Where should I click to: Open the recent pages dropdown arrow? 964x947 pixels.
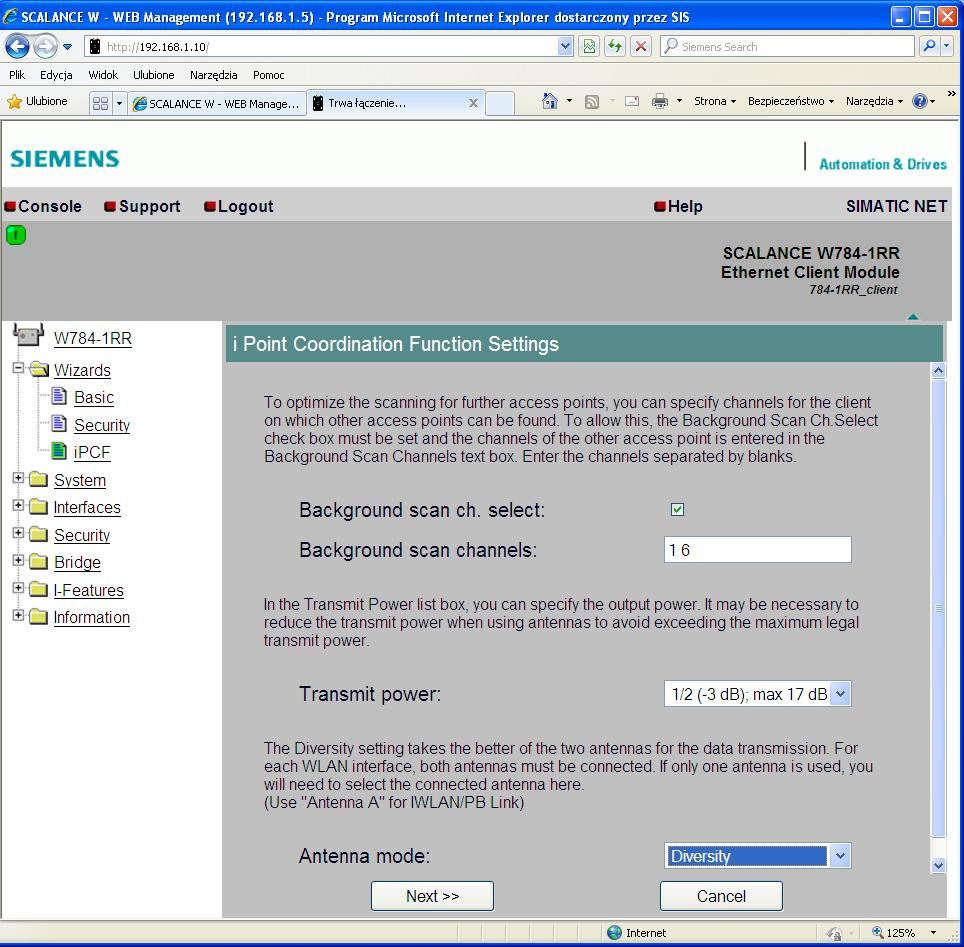68,47
